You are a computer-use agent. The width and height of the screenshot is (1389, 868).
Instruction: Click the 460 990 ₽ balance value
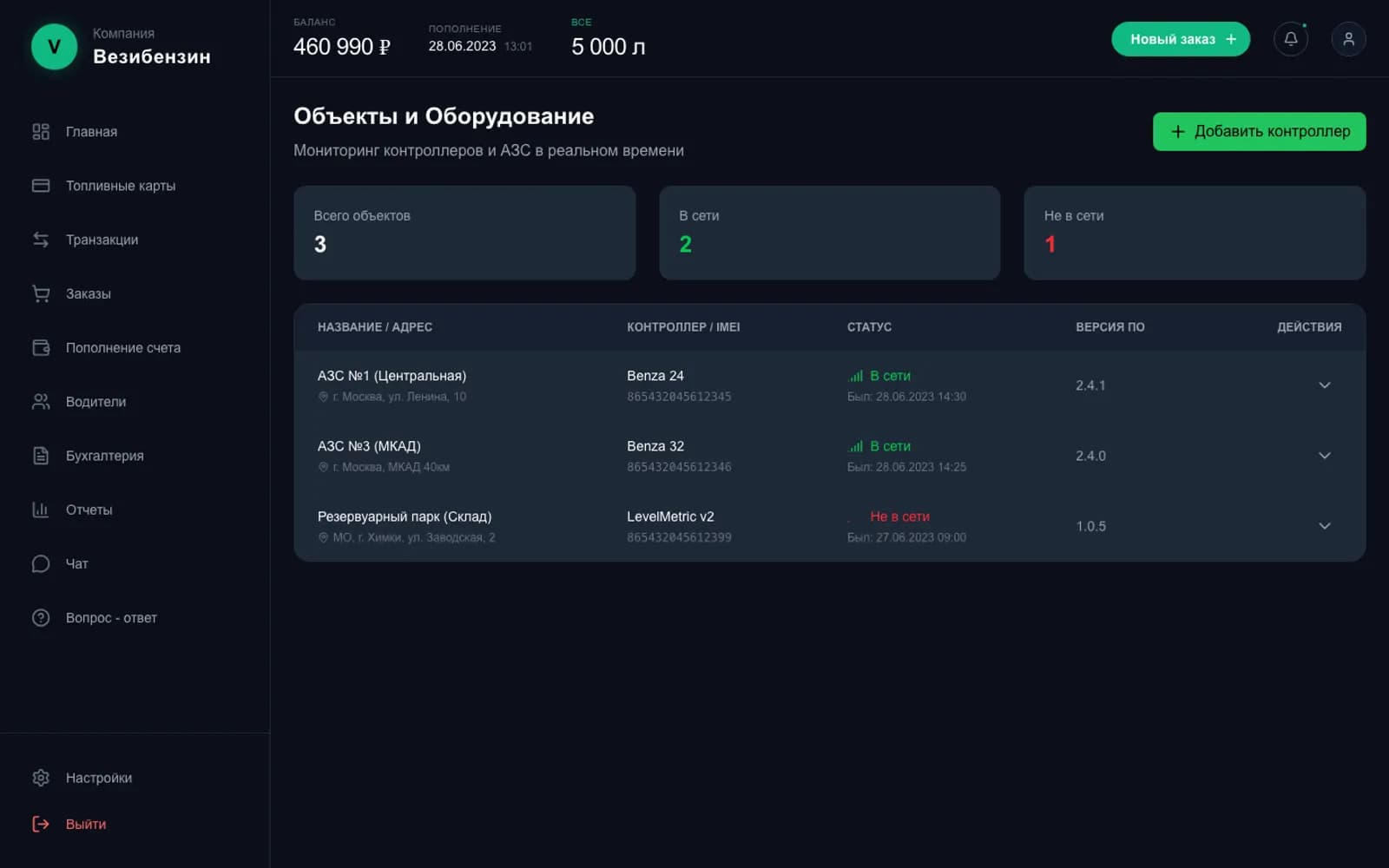coord(342,47)
